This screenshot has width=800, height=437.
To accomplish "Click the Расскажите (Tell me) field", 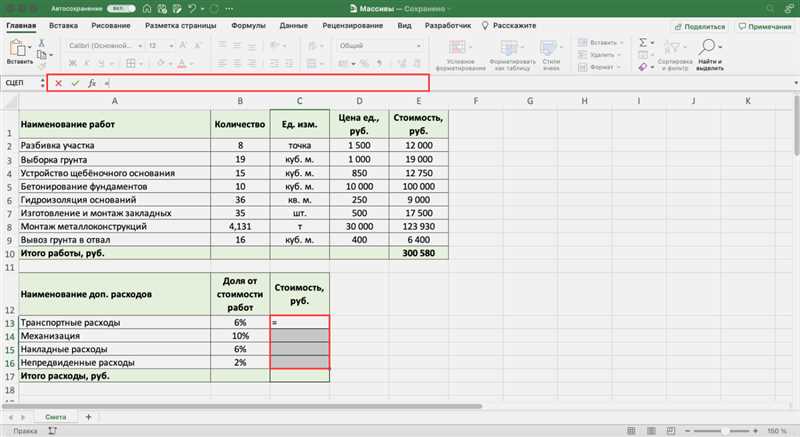I will (509, 25).
